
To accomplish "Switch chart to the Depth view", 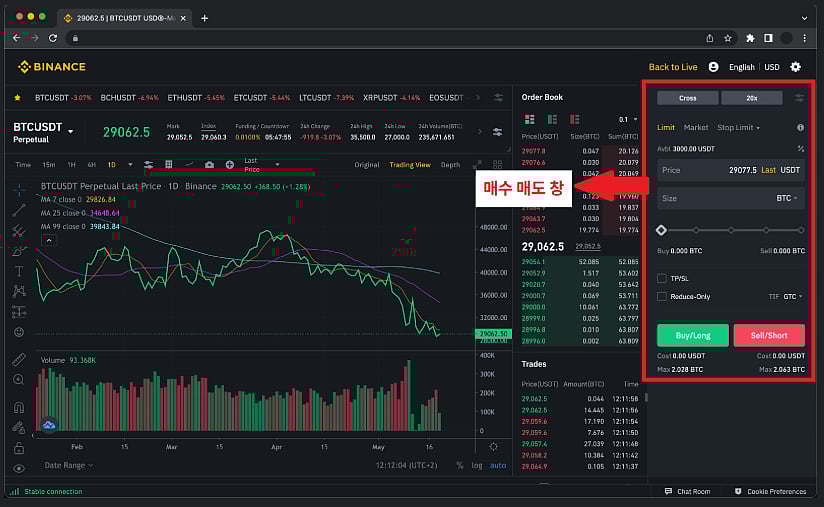I will (x=450, y=164).
